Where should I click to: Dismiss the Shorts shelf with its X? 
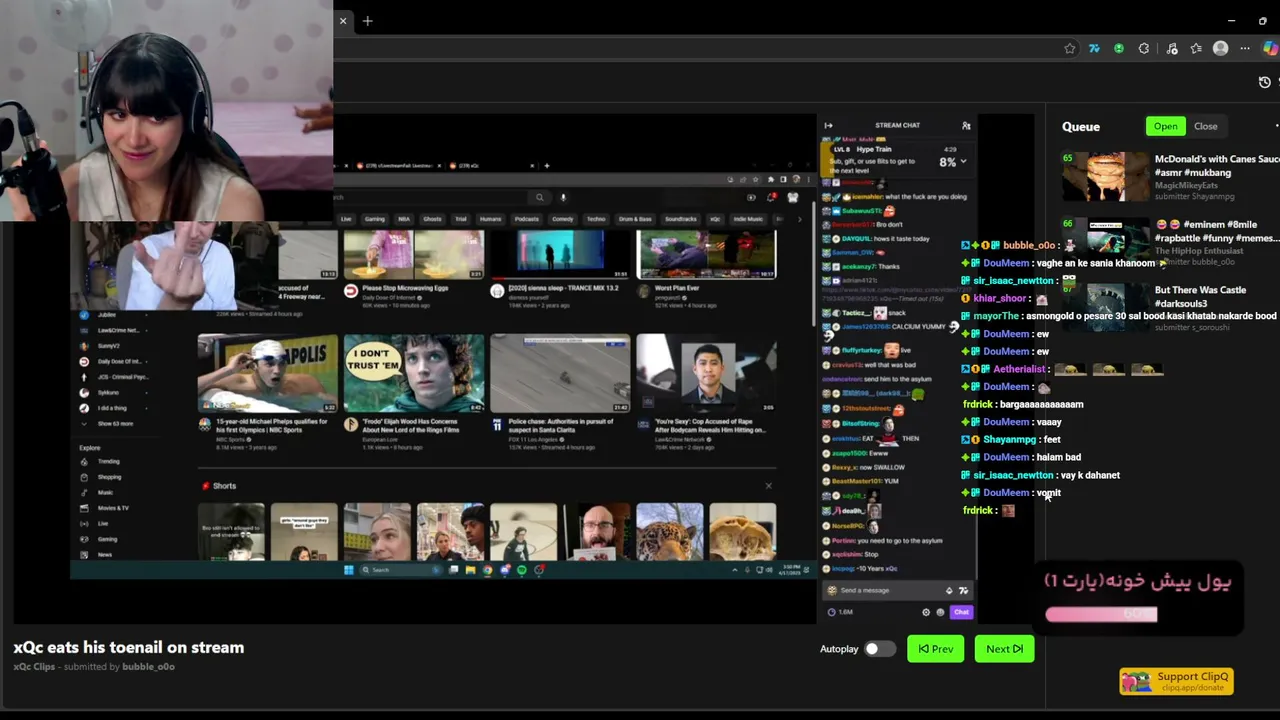[768, 486]
